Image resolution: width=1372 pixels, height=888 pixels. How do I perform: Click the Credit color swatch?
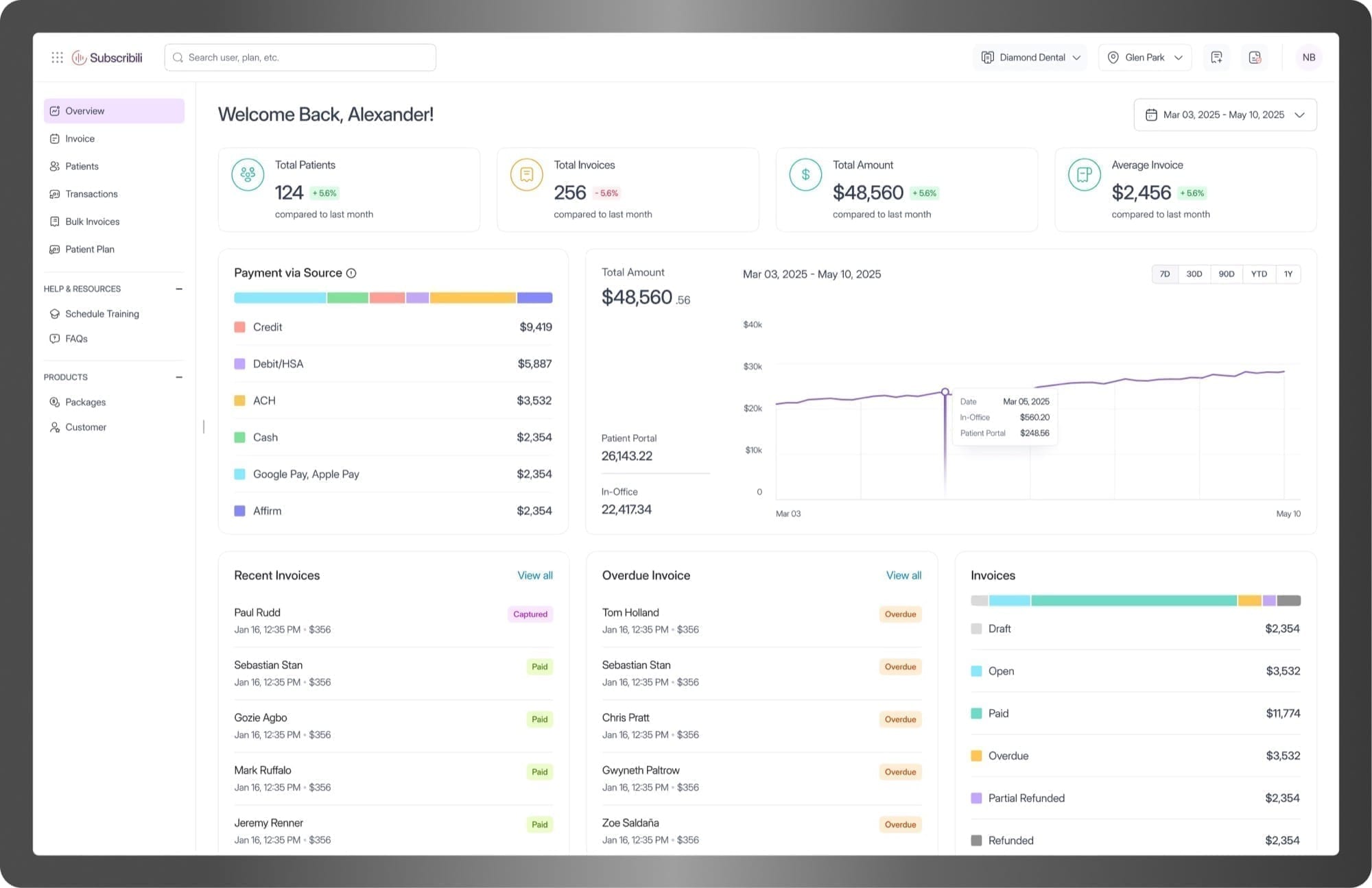point(239,327)
